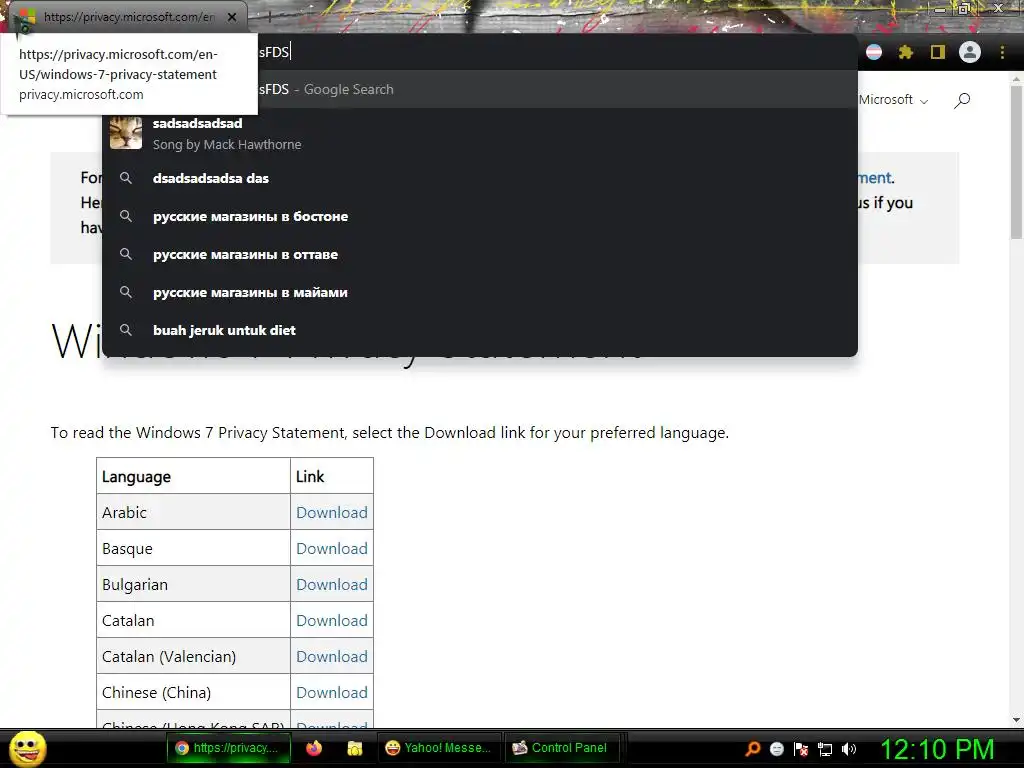The width and height of the screenshot is (1024, 768).
Task: Open the folder icon on taskbar
Action: (x=355, y=748)
